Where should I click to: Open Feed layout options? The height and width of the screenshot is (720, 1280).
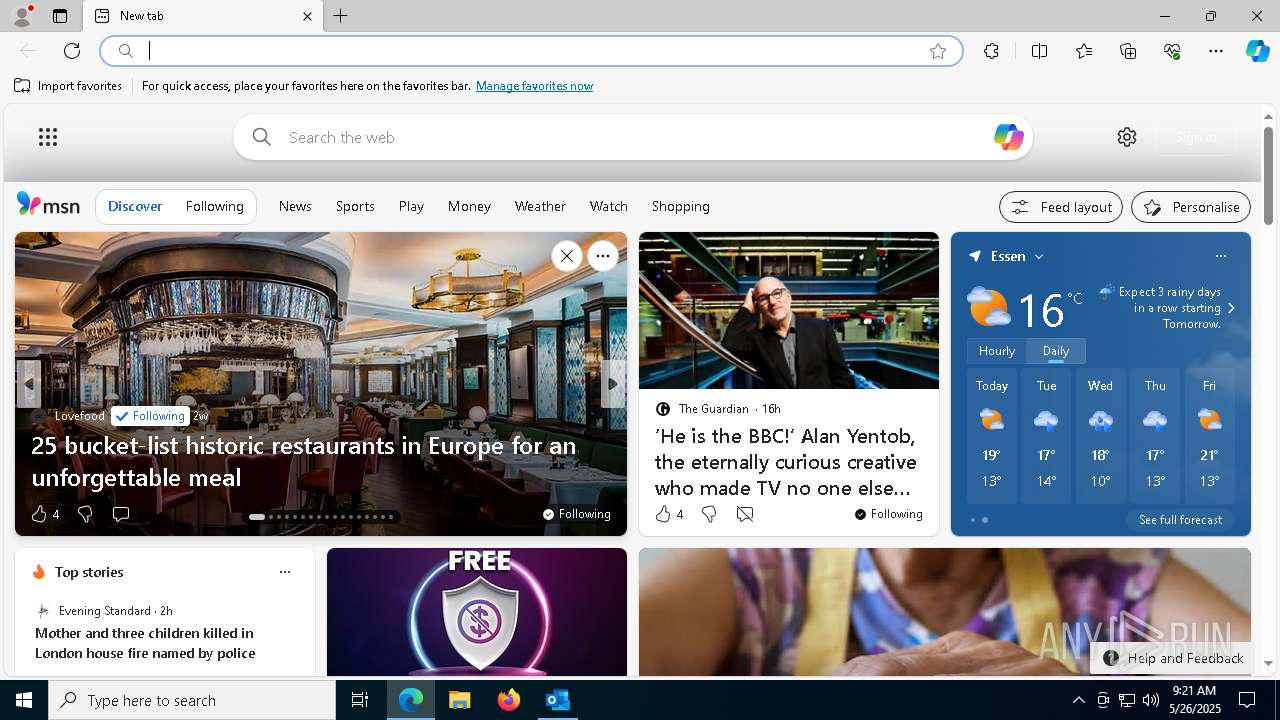pos(1061,207)
